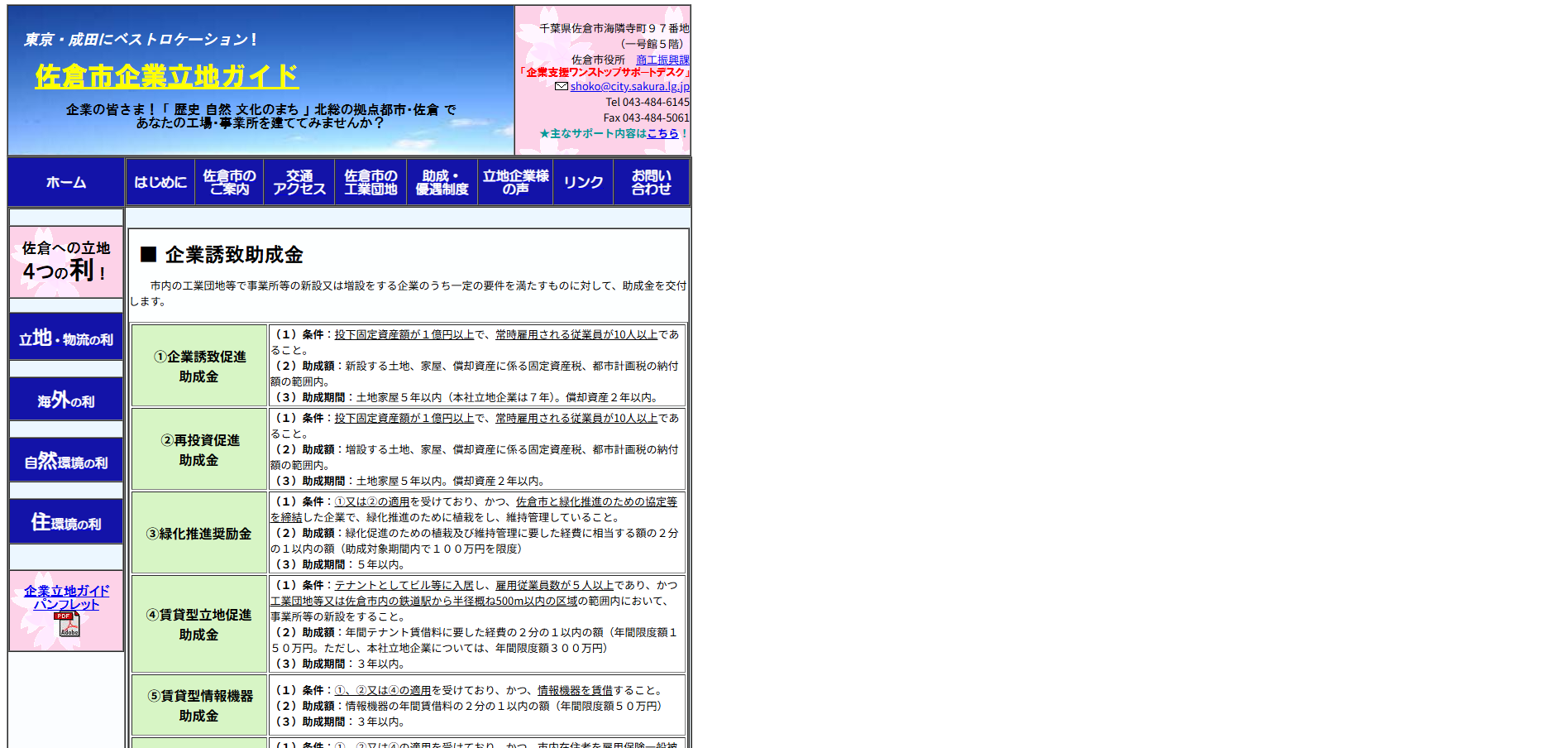Click the Fax 043-484-5061 text
Viewport: 1568px width, 748px height.
pyautogui.click(x=647, y=117)
